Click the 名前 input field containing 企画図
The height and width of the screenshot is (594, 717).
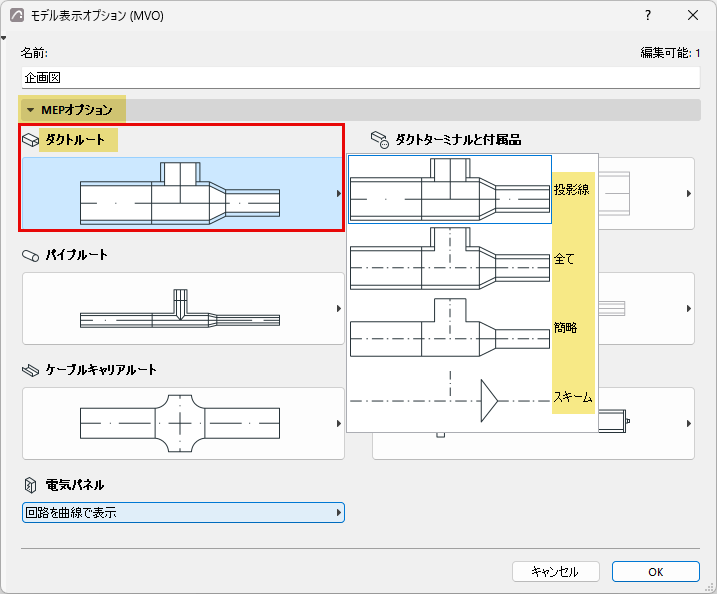pyautogui.click(x=360, y=78)
